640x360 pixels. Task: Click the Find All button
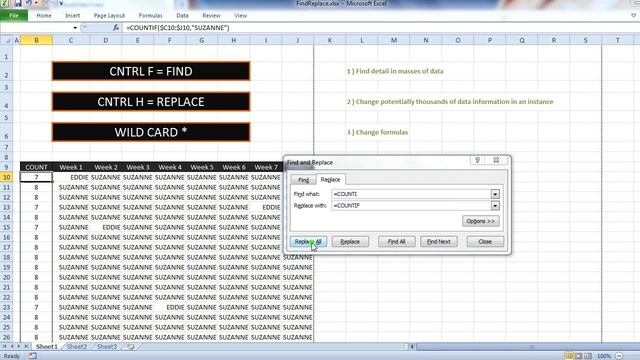(396, 242)
